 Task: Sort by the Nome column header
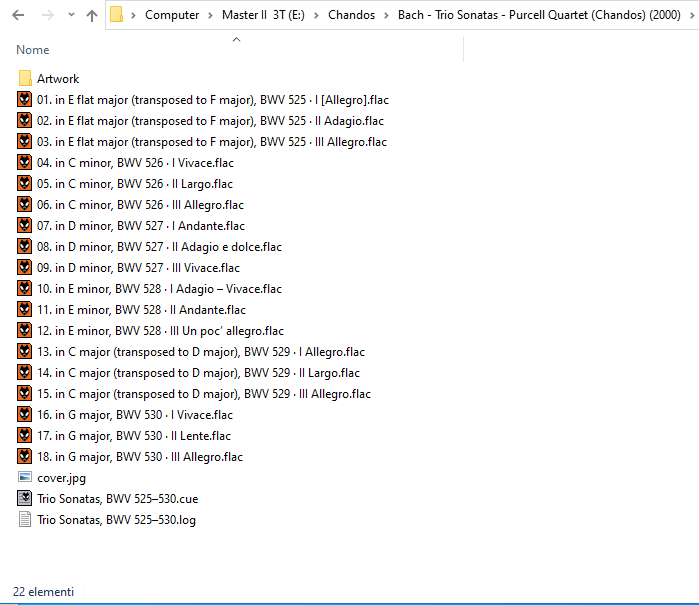(33, 50)
